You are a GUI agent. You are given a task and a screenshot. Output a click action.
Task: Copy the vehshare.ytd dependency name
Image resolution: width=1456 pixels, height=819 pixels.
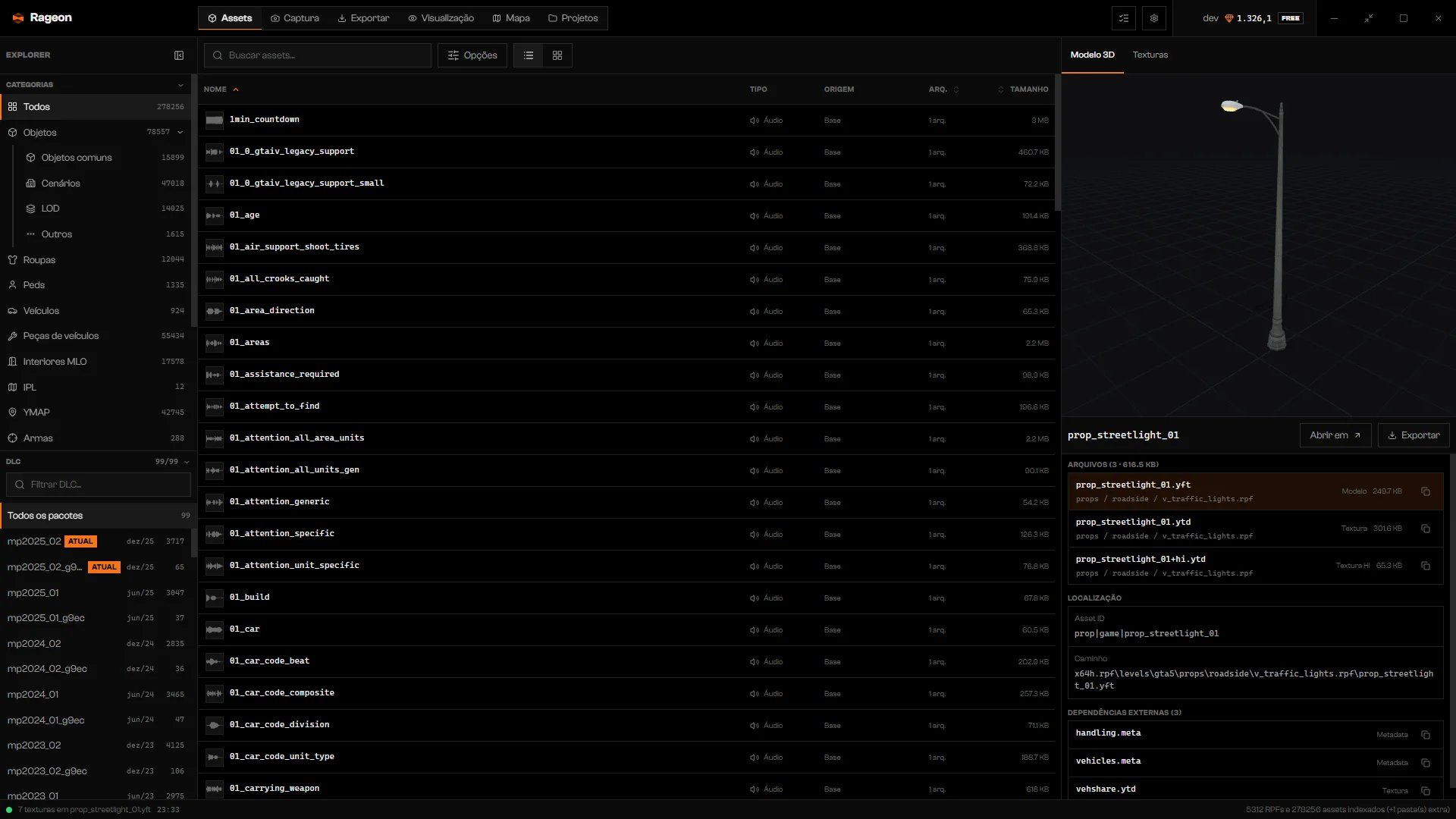click(x=1426, y=791)
